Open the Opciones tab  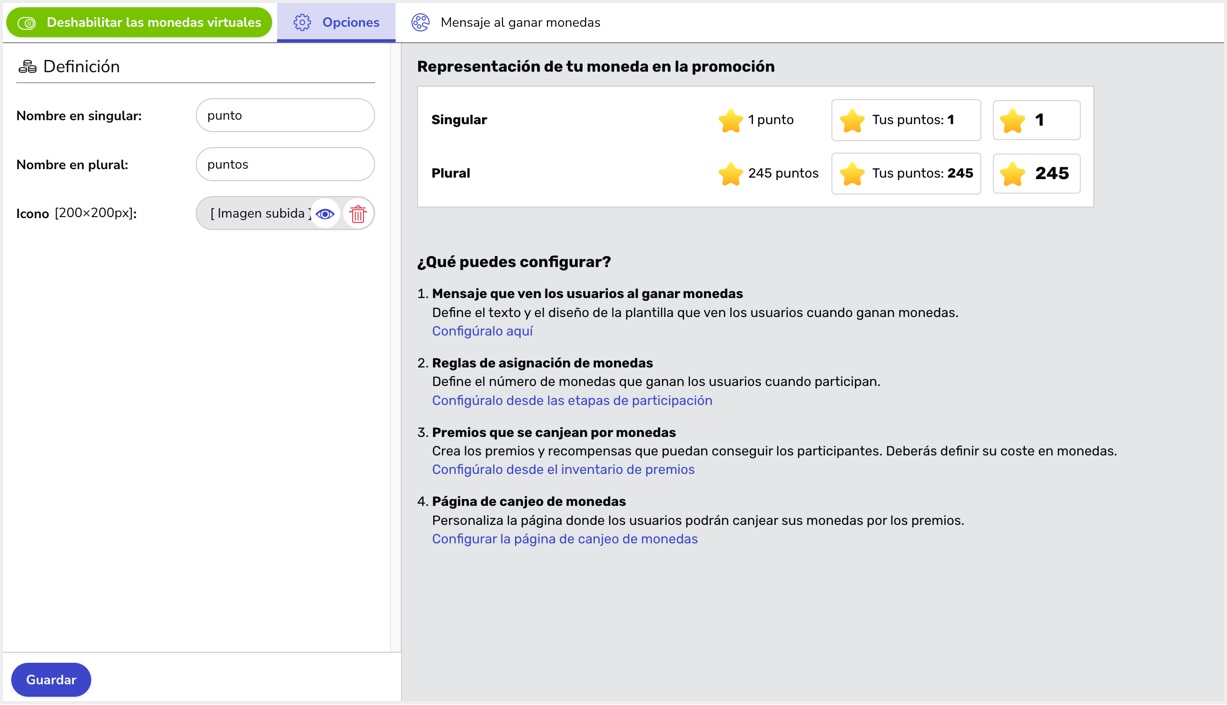coord(336,22)
